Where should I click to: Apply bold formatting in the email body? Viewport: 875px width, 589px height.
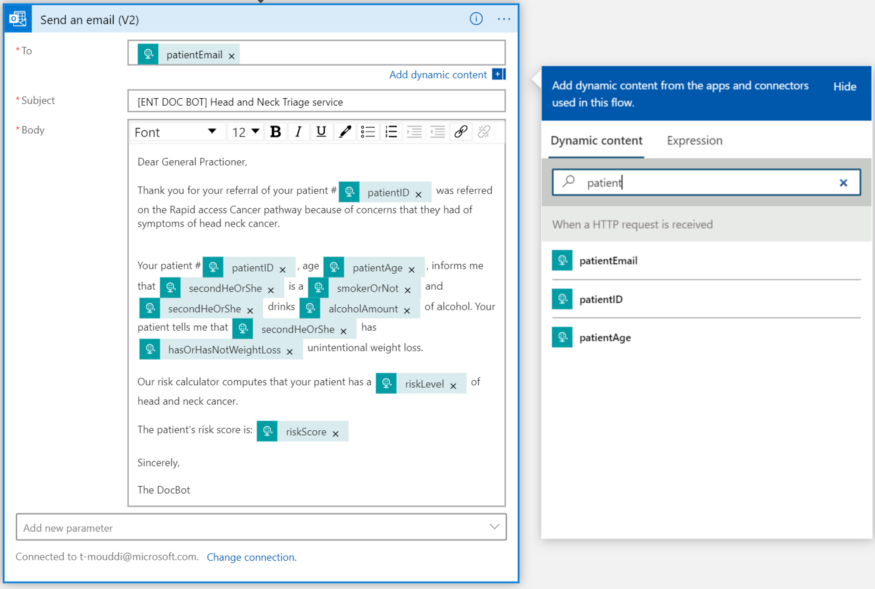click(x=275, y=131)
